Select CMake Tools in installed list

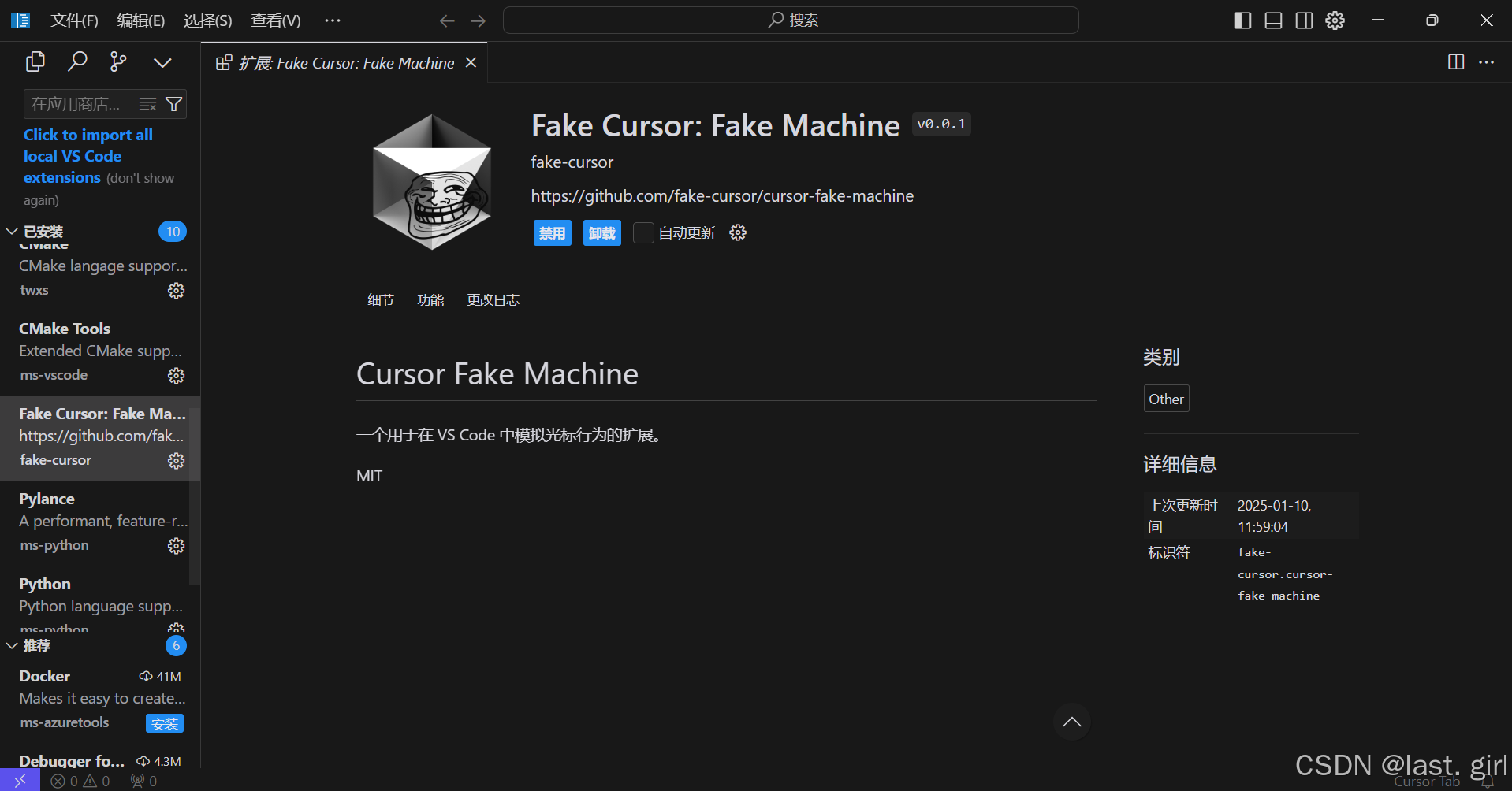pyautogui.click(x=100, y=352)
